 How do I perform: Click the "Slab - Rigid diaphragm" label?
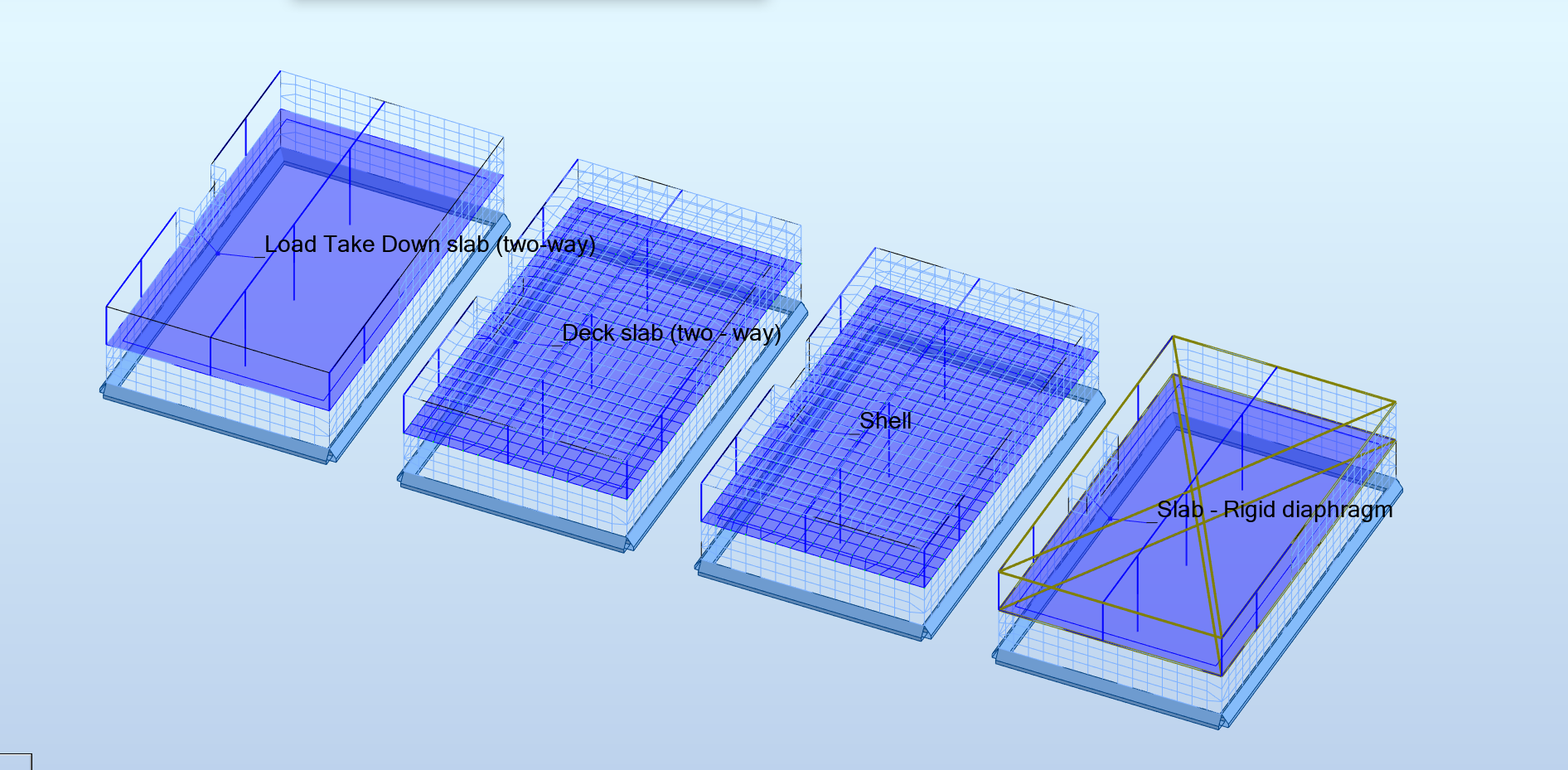tap(1276, 511)
